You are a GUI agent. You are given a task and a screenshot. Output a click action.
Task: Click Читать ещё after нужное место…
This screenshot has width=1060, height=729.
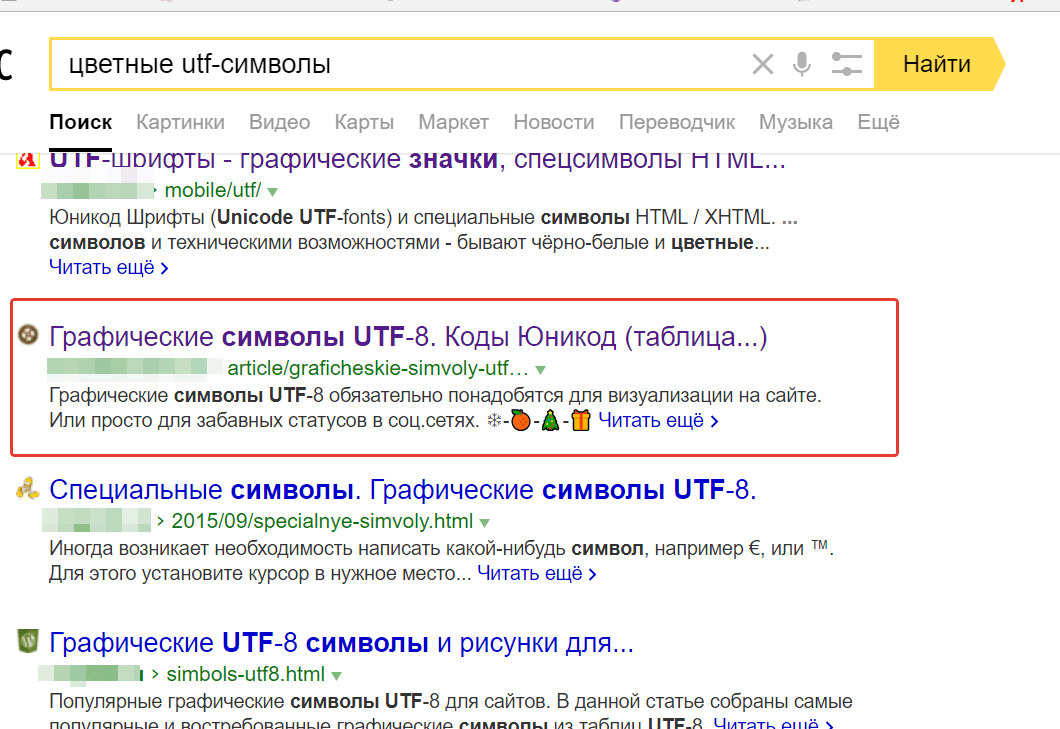click(537, 573)
